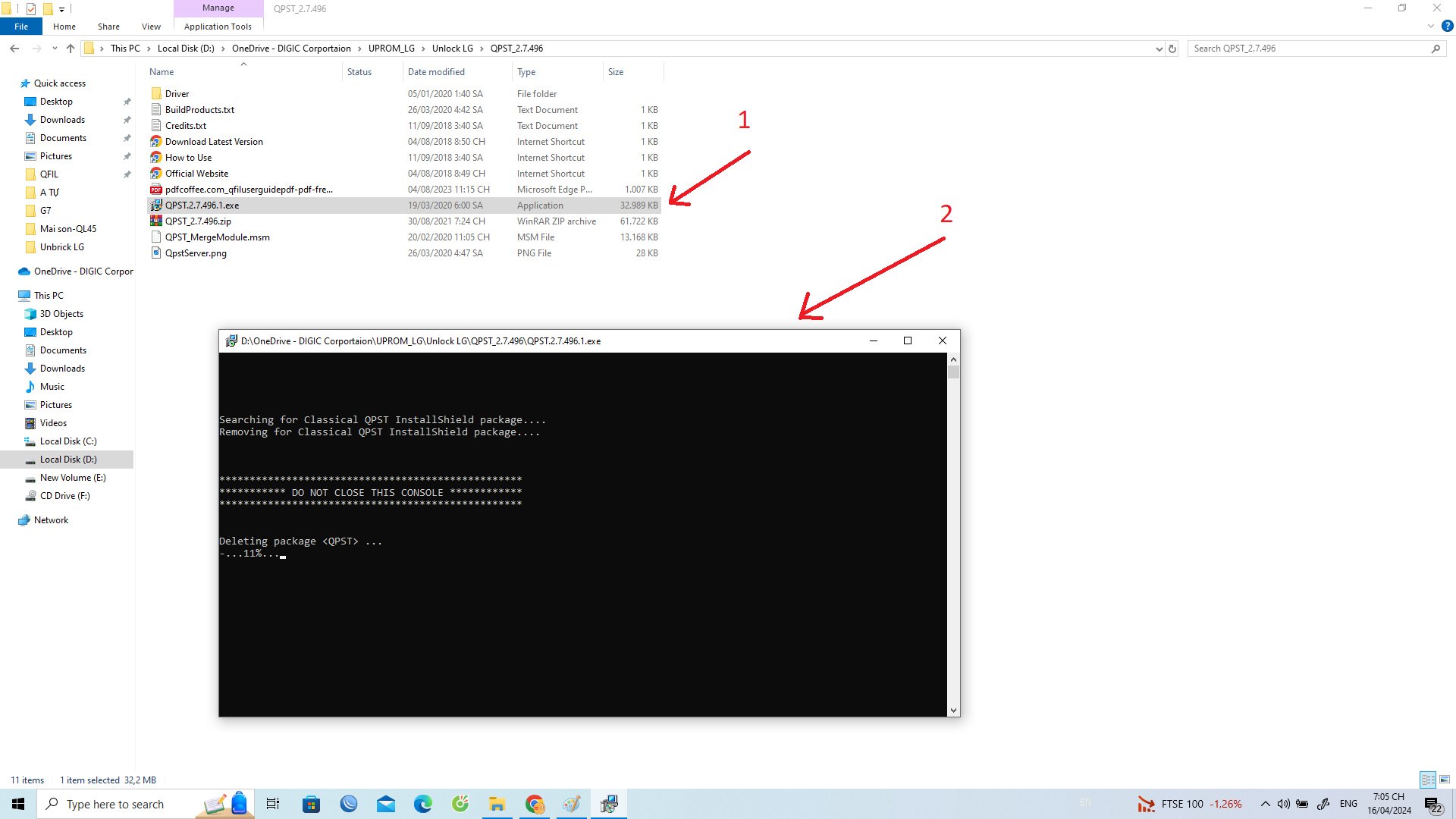Open recent locations dropdown arrow

coord(55,49)
